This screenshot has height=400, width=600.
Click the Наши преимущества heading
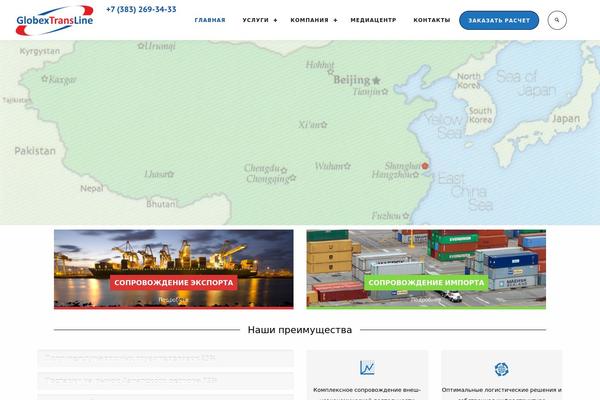[300, 330]
